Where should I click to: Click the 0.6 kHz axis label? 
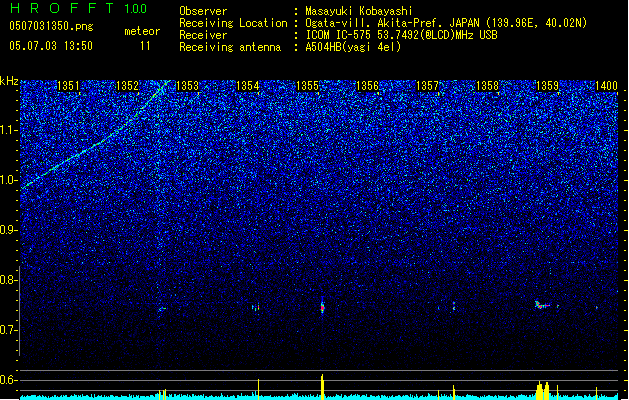pyautogui.click(x=9, y=380)
